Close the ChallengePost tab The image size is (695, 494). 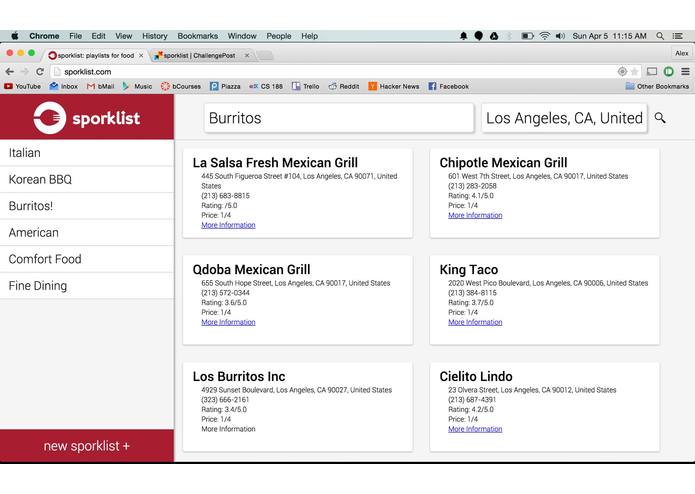click(x=247, y=55)
